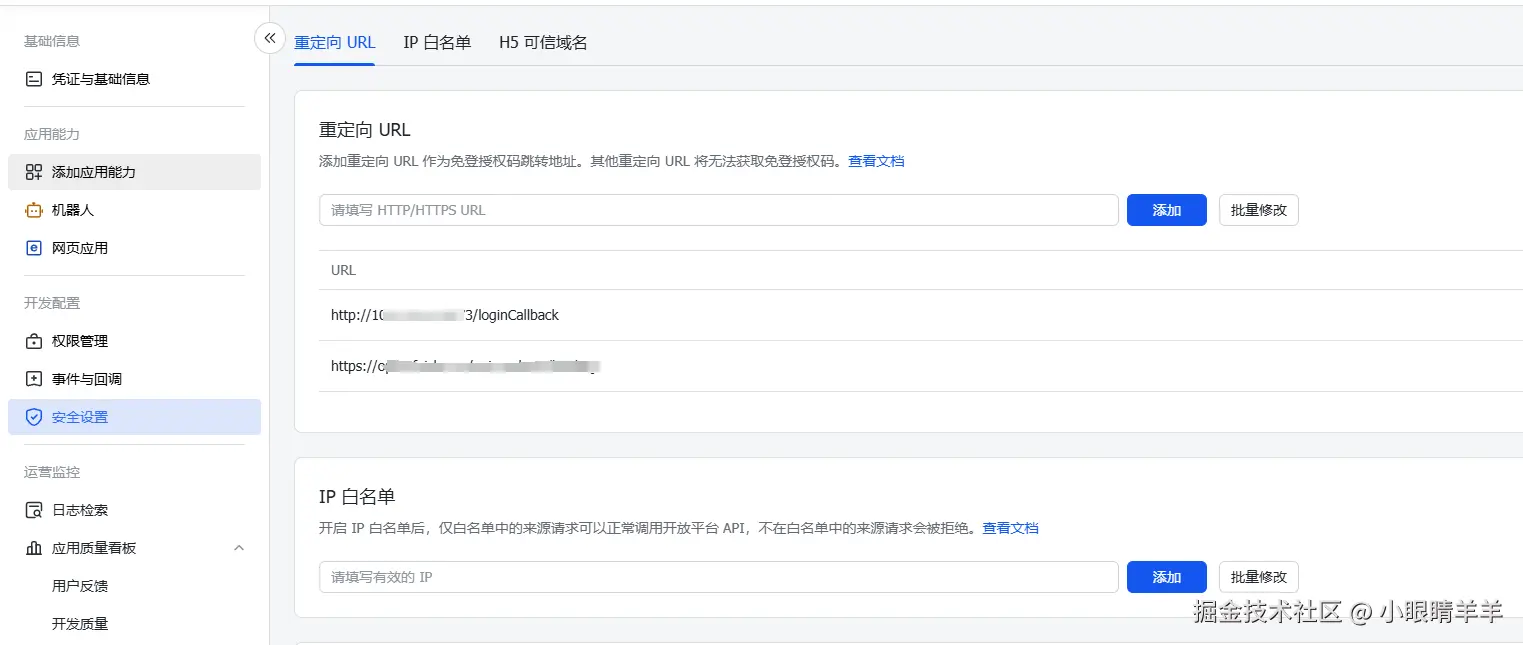Viewport: 1523px width, 645px height.
Task: Click the 开发配置 sidebar group label
Action: pos(52,303)
